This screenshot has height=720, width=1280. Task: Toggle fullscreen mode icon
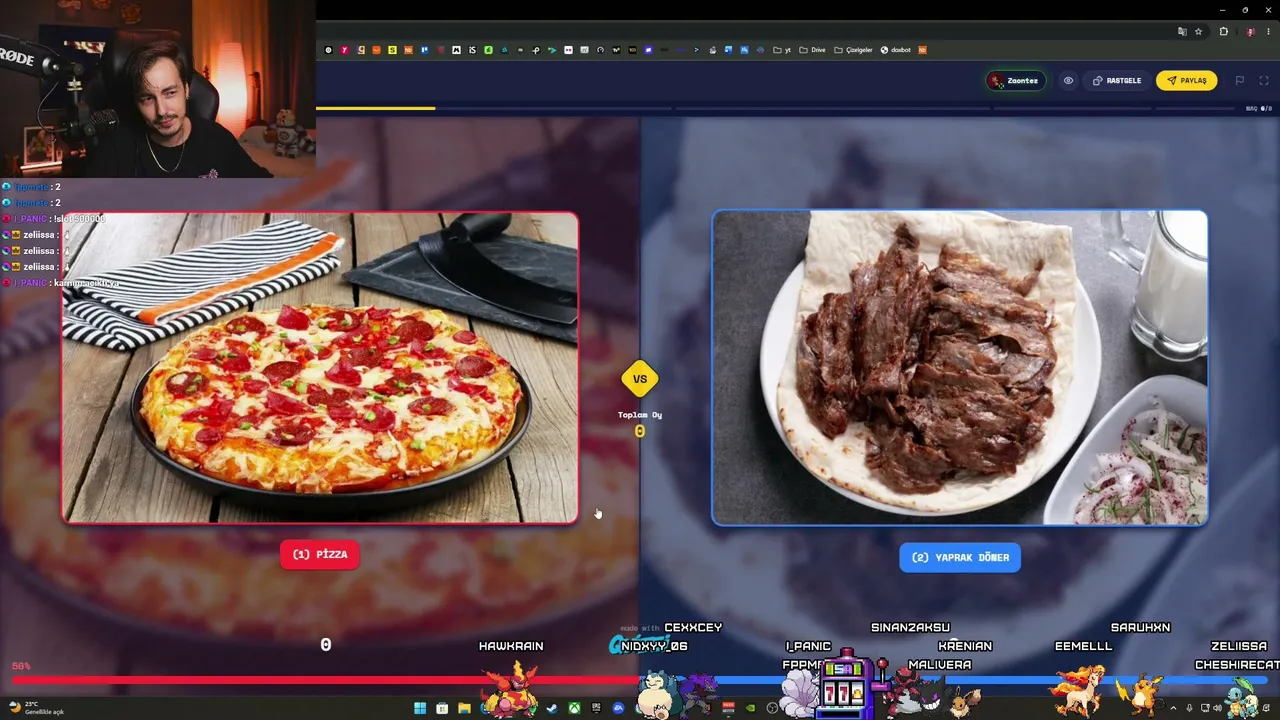1264,81
